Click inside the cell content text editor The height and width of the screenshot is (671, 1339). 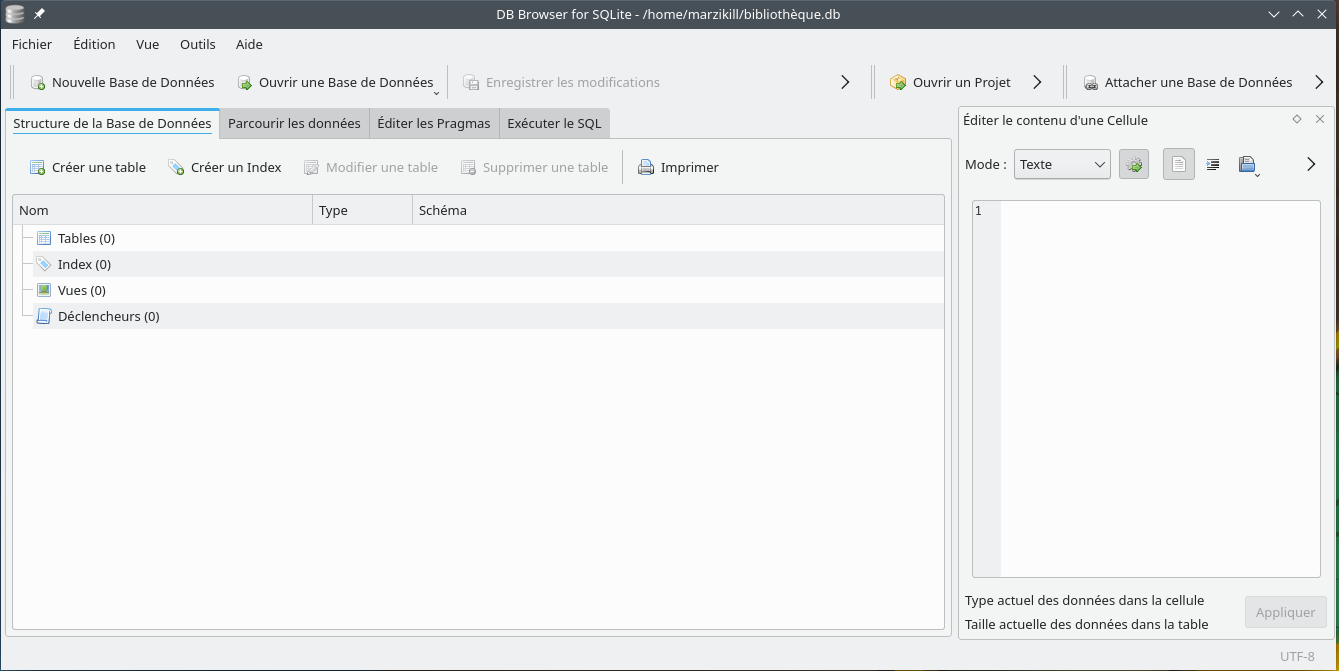pos(1160,389)
